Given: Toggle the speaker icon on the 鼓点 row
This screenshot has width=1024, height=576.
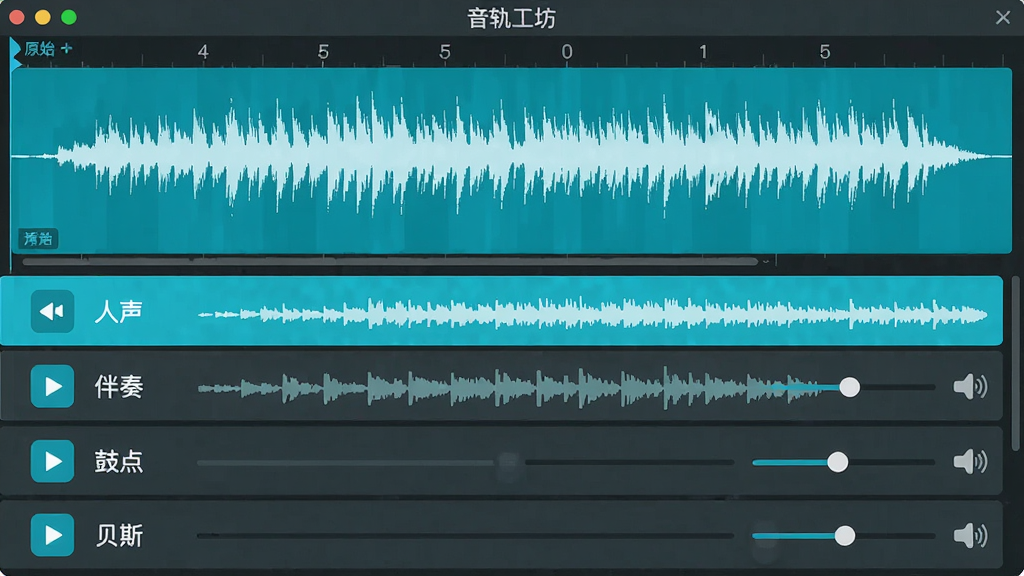Looking at the screenshot, I should [x=970, y=462].
